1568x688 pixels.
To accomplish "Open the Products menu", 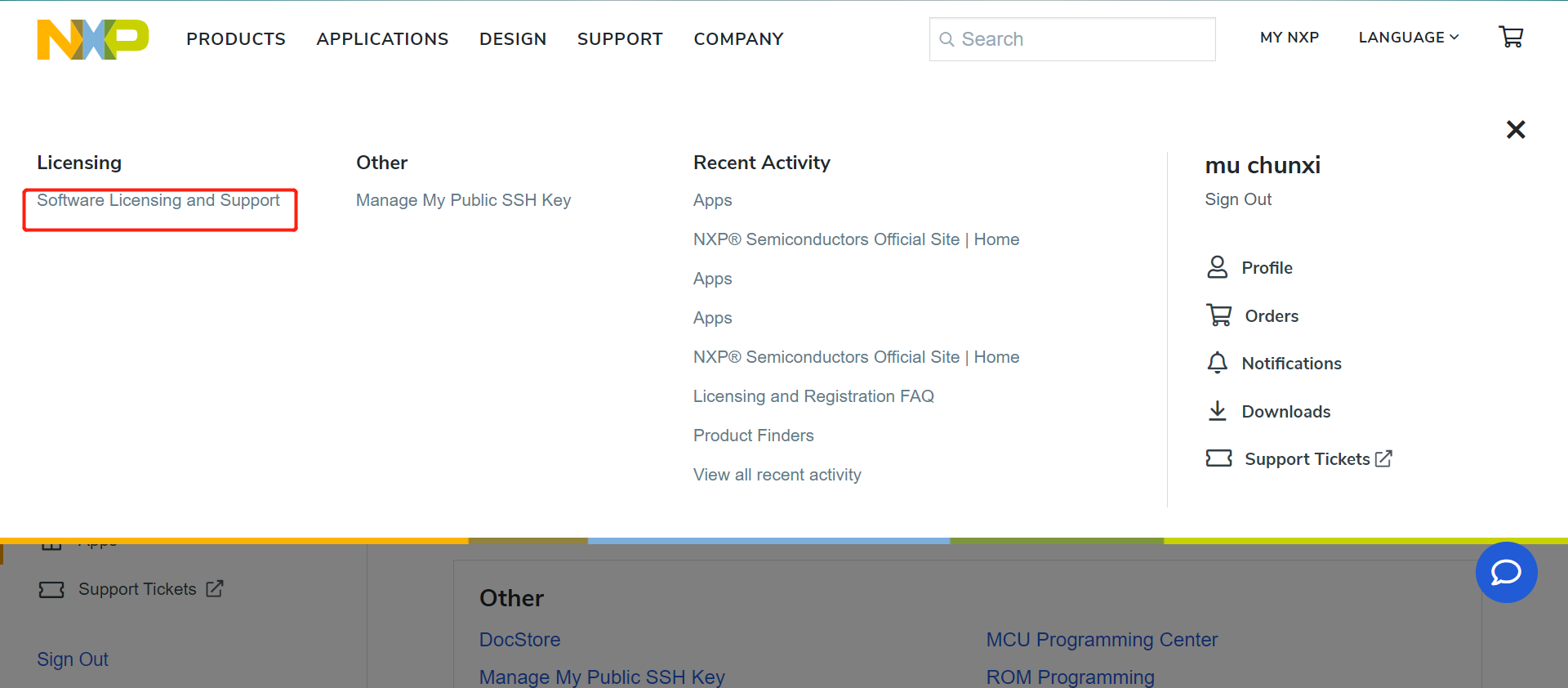I will [x=236, y=39].
